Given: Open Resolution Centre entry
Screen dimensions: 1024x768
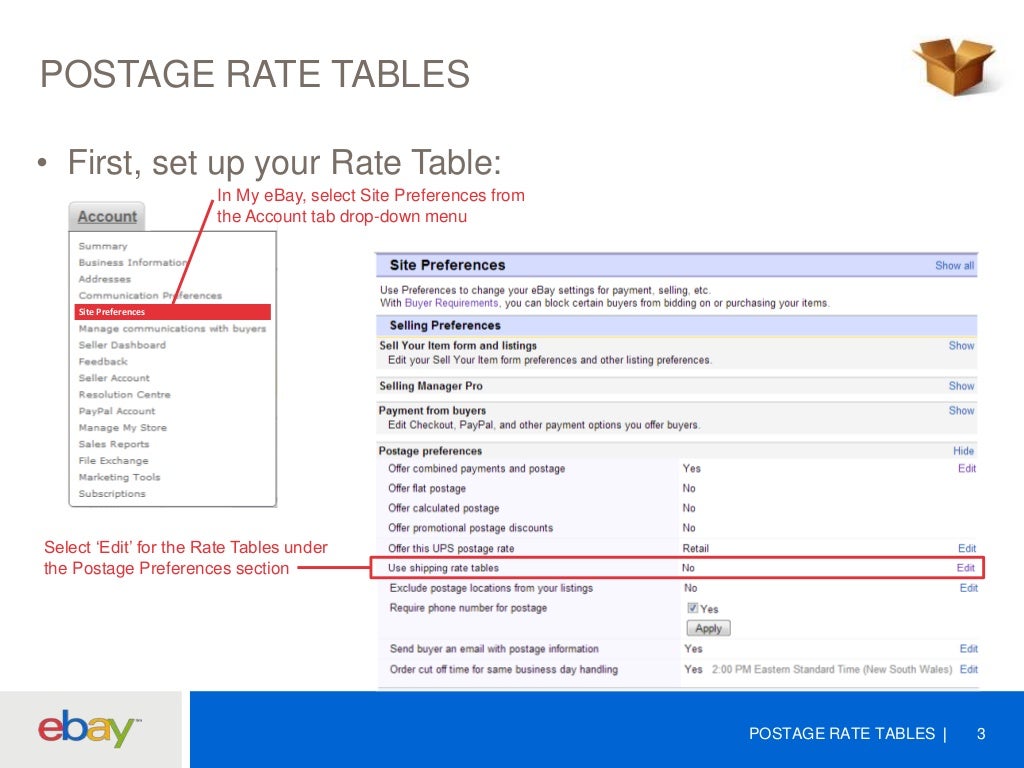Looking at the screenshot, I should [x=125, y=394].
